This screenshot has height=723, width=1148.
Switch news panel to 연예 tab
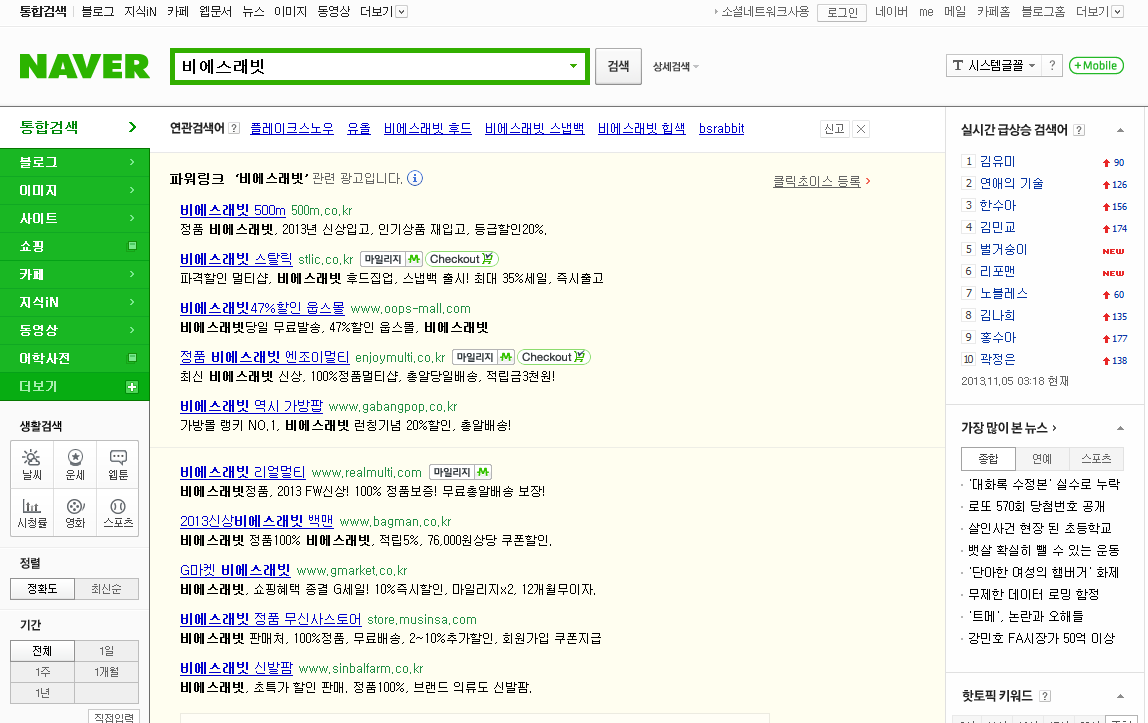click(1042, 459)
